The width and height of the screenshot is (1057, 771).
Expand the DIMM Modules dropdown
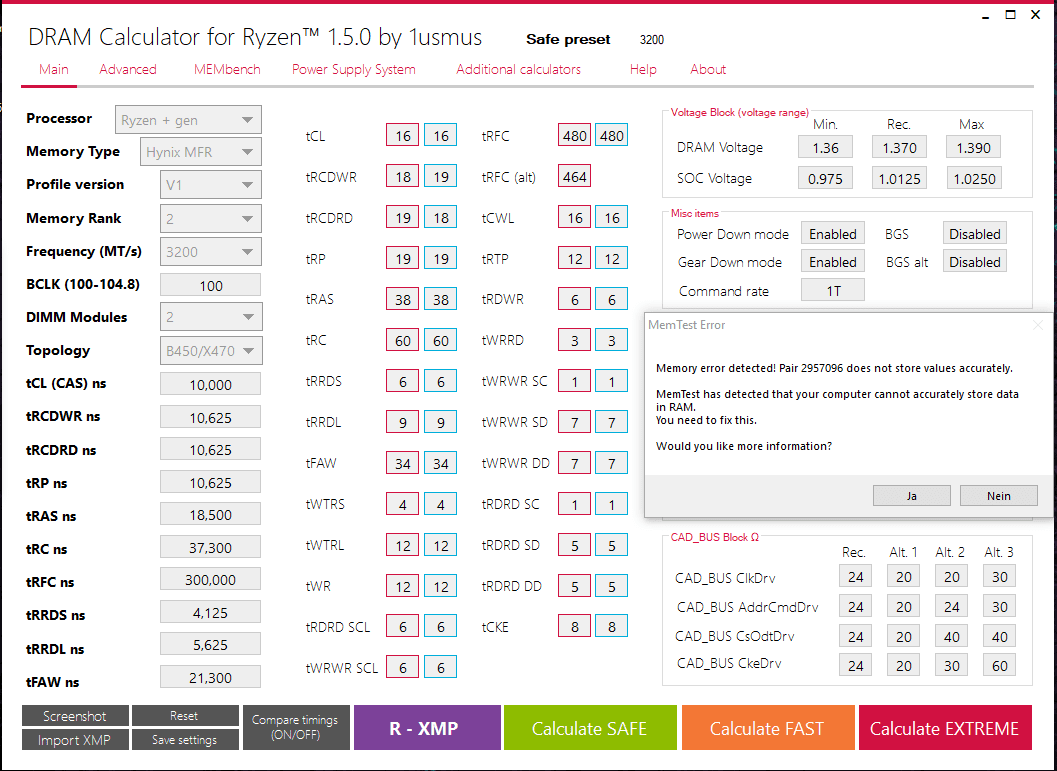[x=210, y=317]
